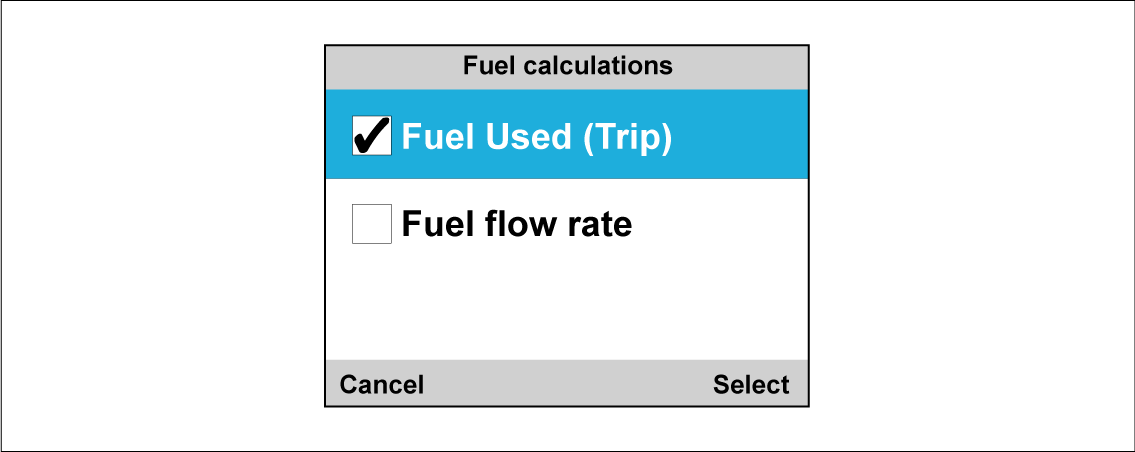Click the gray footer bar between Cancel and Select
This screenshot has width=1135, height=452.
click(568, 383)
